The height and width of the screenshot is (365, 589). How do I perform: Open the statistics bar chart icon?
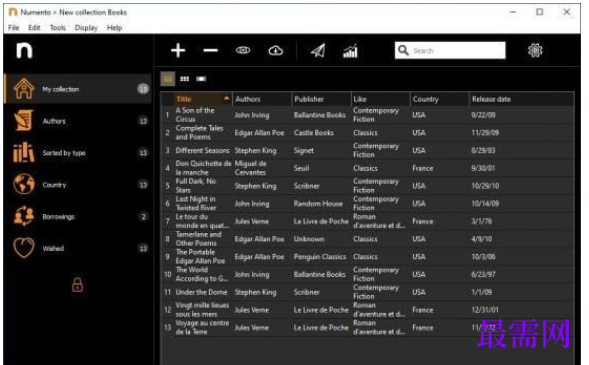coord(350,51)
